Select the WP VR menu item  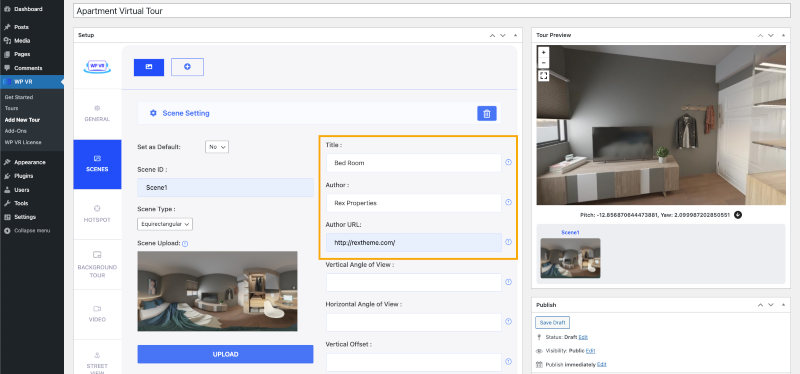point(32,82)
